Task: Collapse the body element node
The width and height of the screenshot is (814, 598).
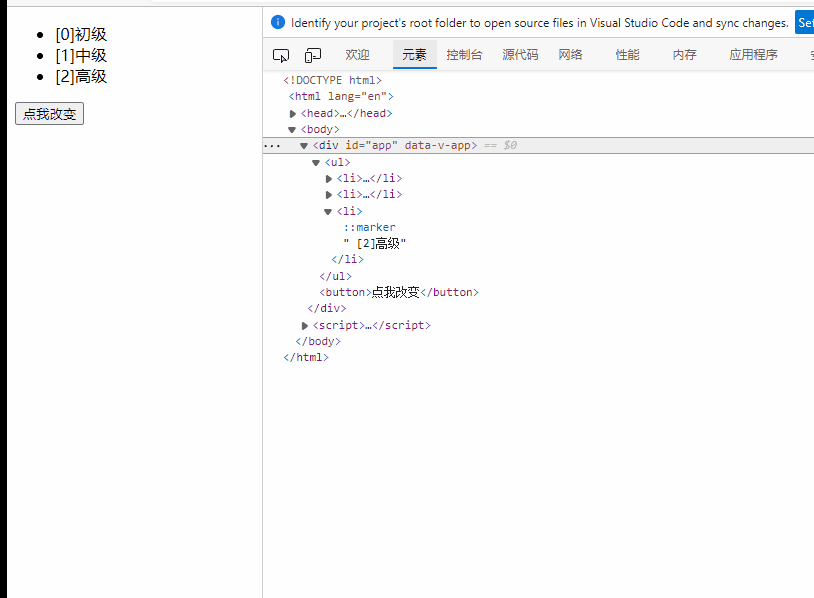Action: tap(292, 130)
